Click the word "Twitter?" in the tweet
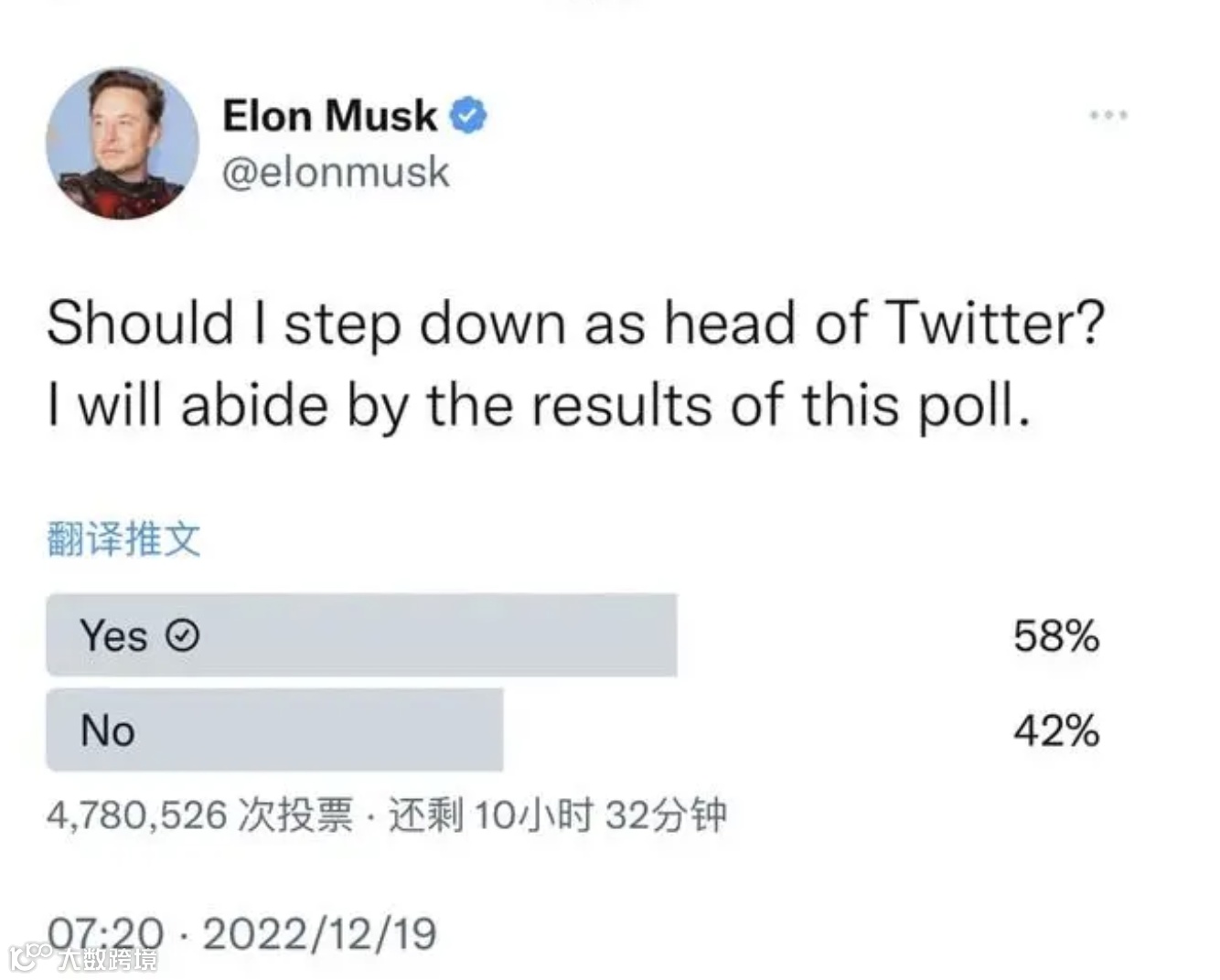 pyautogui.click(x=996, y=324)
